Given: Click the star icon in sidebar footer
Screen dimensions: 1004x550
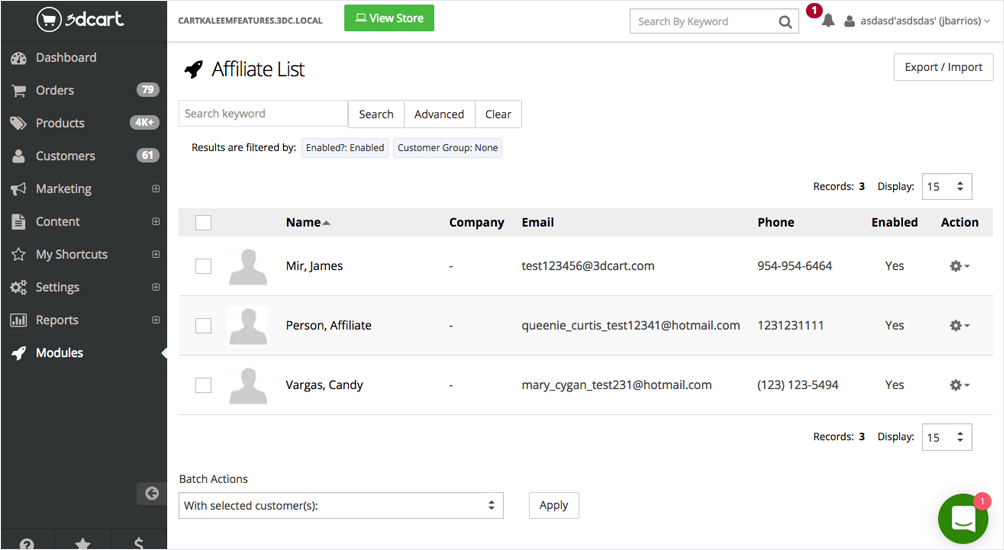Looking at the screenshot, I should (x=83, y=543).
